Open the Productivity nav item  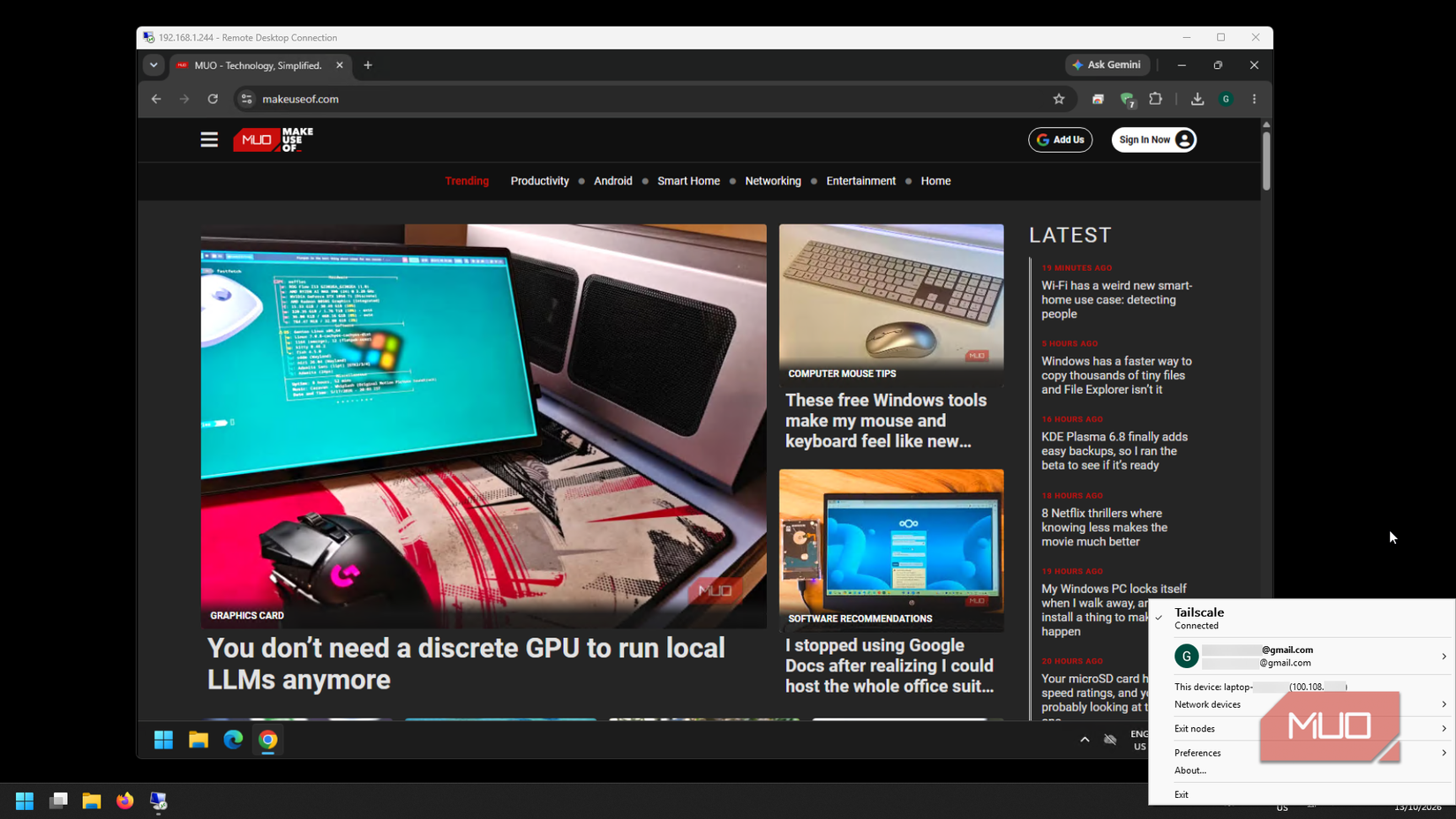[x=540, y=181]
